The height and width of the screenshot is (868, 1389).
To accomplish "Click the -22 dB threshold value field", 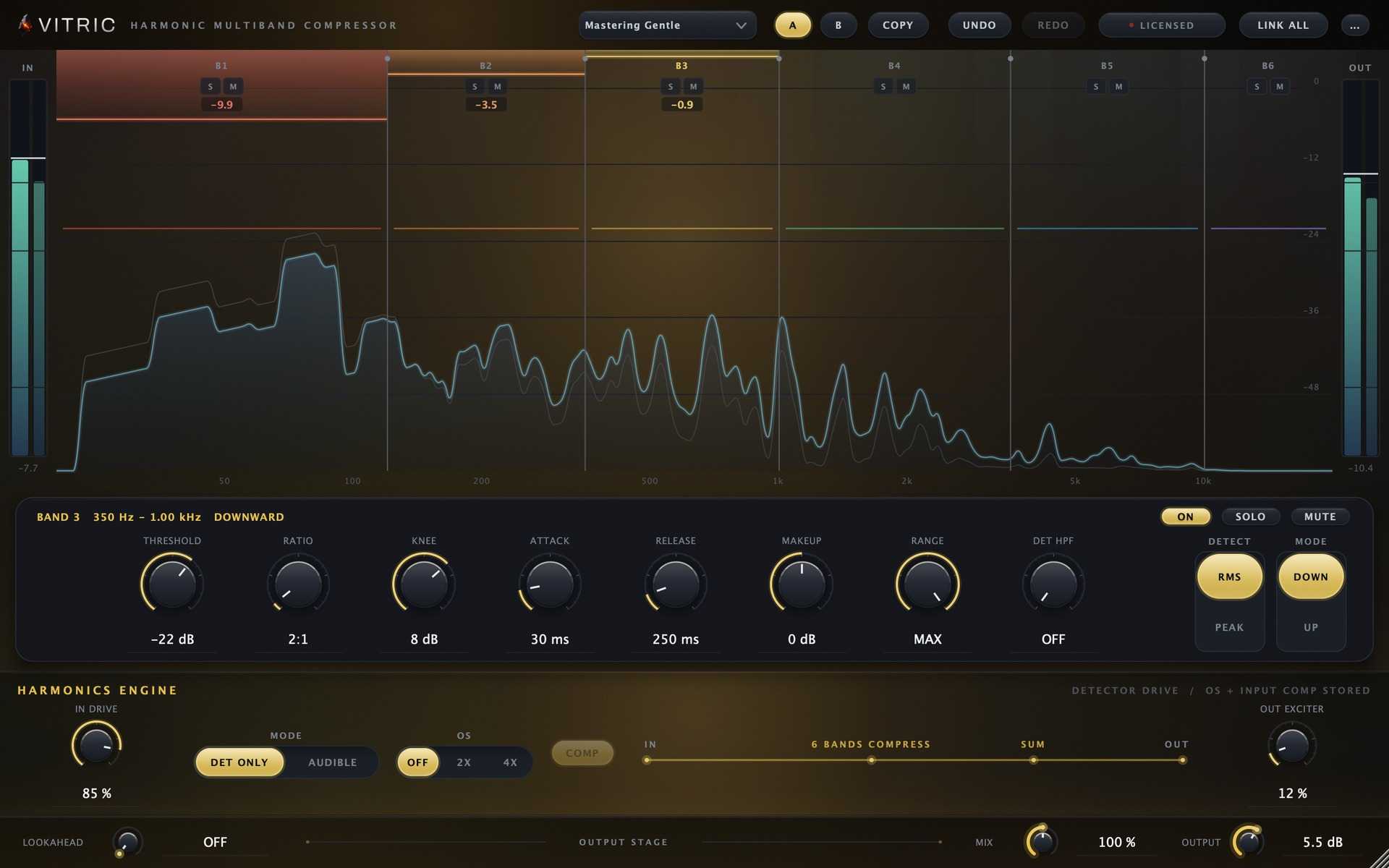I will (172, 639).
